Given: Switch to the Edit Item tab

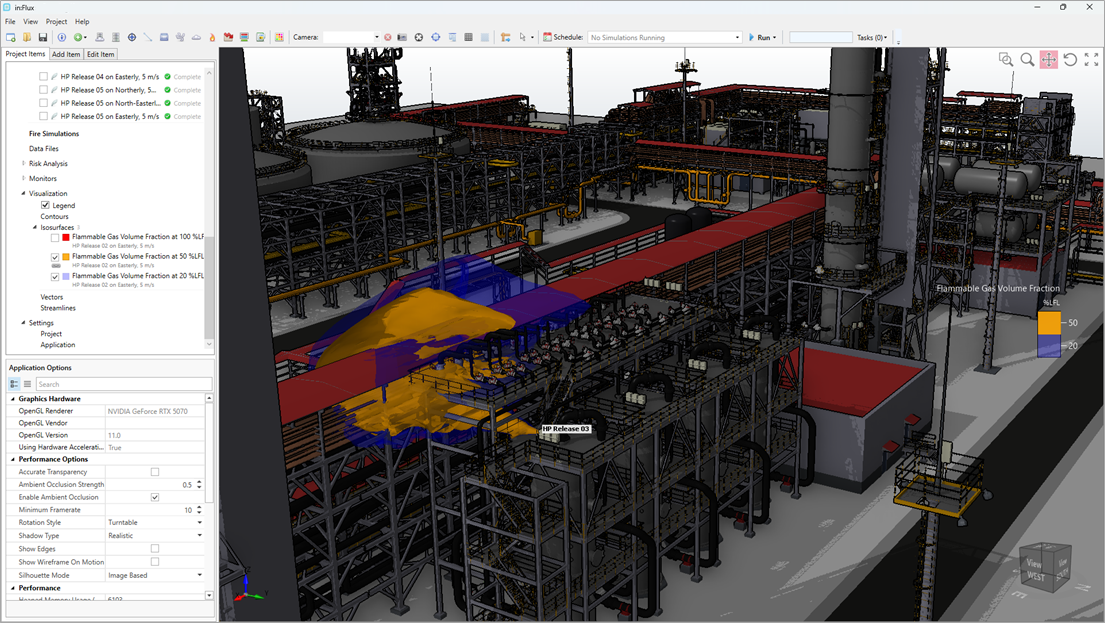Looking at the screenshot, I should pos(101,54).
